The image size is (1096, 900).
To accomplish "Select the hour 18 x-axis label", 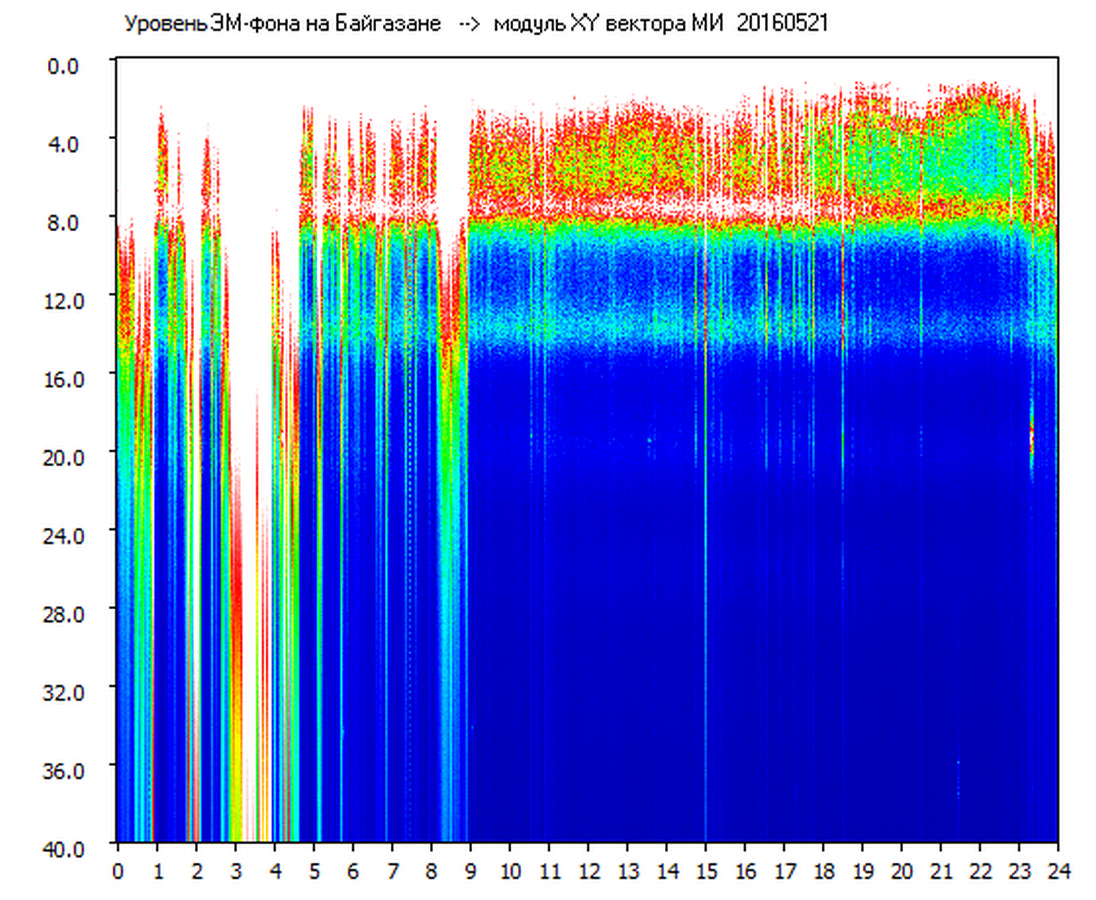I will (823, 870).
